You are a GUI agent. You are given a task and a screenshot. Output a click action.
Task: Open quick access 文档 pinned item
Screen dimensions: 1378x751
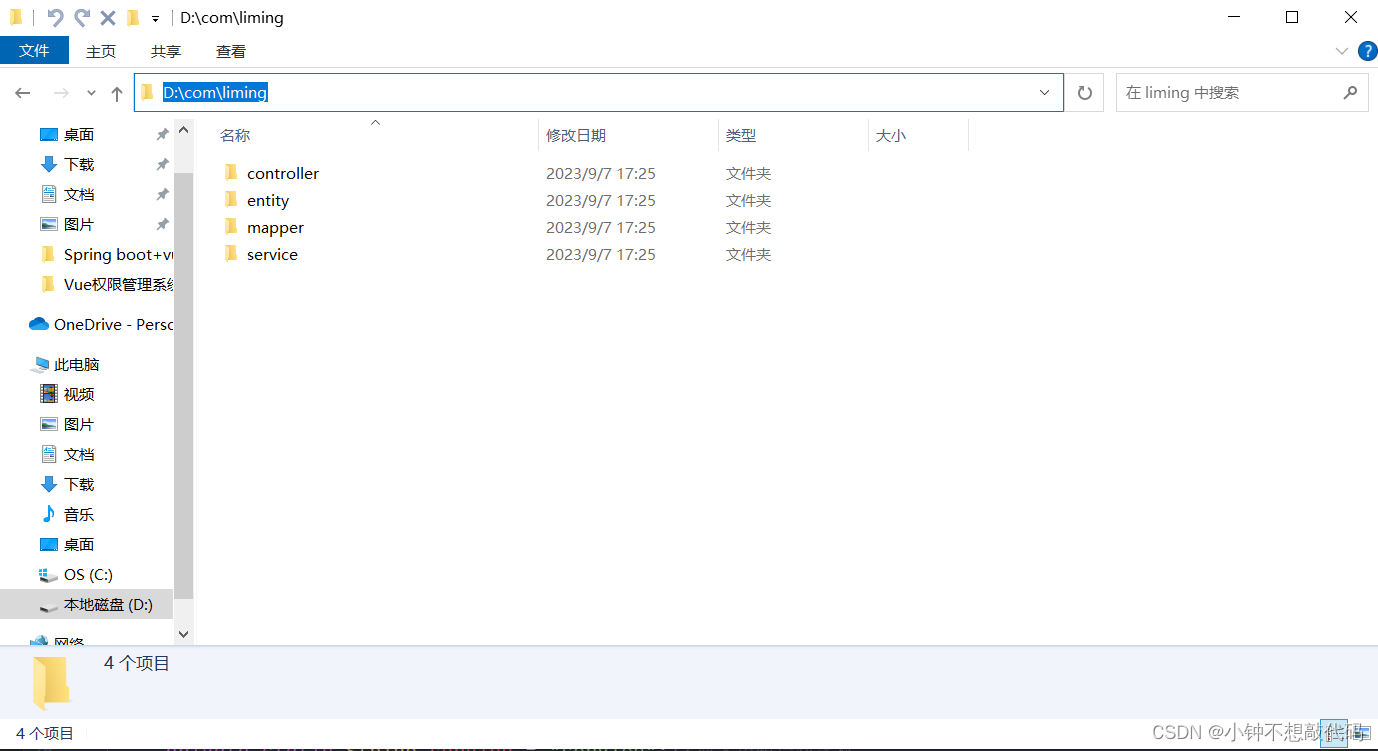pos(79,194)
